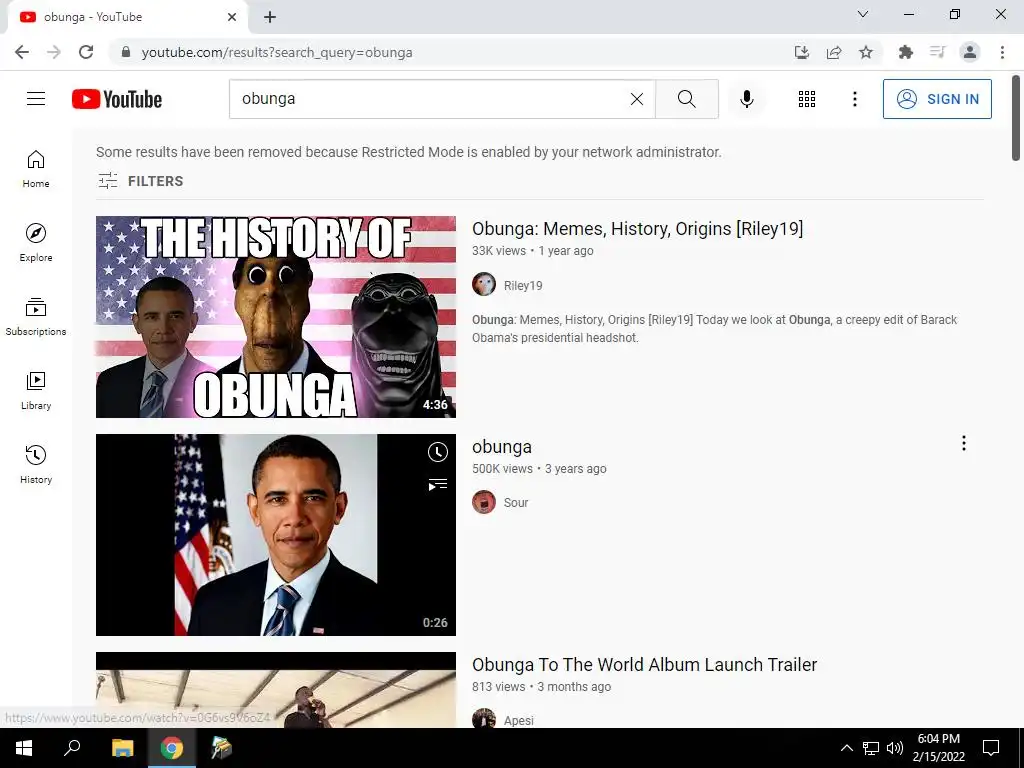Image resolution: width=1024 pixels, height=768 pixels.
Task: Open volume control in system tray
Action: 895,748
